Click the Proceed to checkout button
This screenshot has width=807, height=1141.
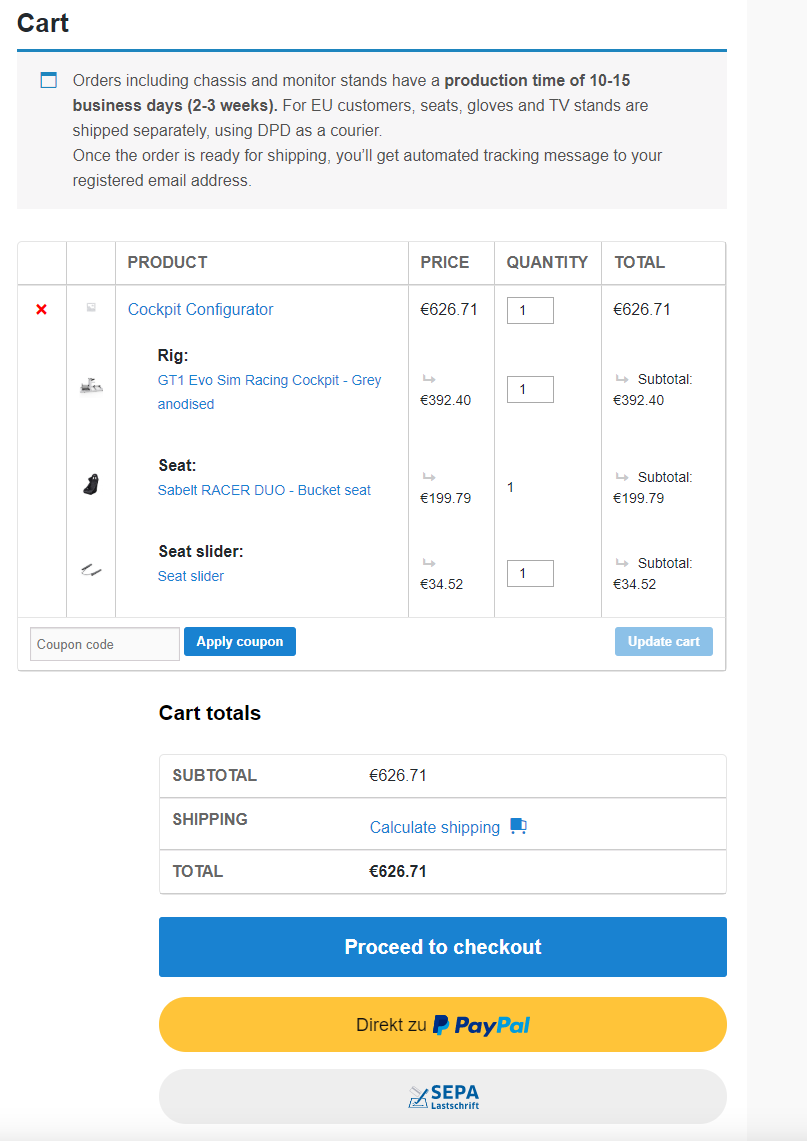pyautogui.click(x=443, y=947)
